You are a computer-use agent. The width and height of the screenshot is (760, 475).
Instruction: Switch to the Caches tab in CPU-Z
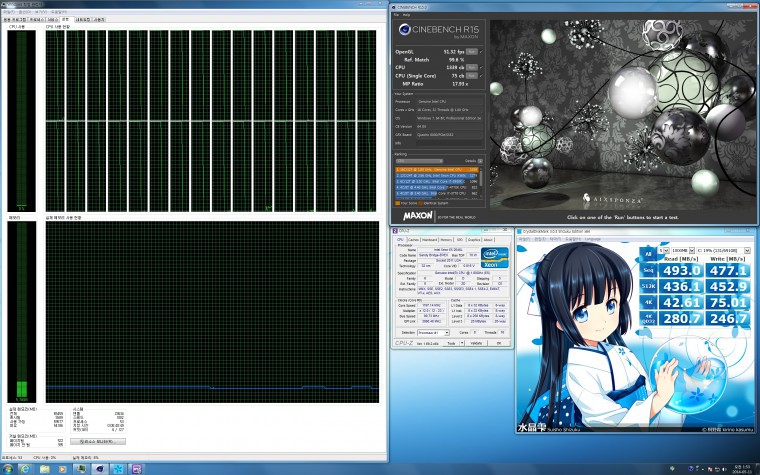click(x=413, y=239)
